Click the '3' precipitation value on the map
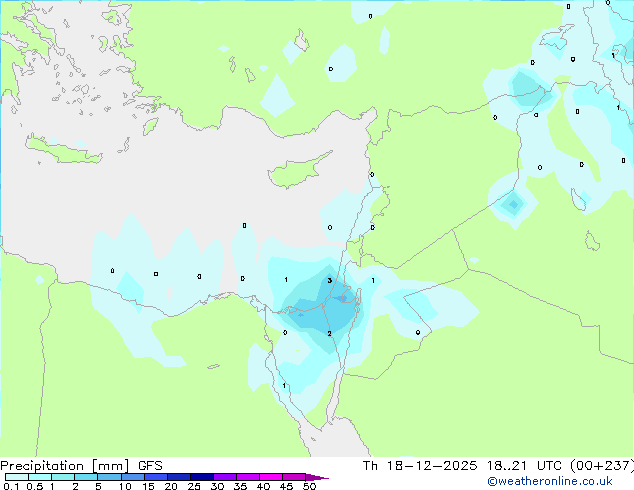634x490 pixels. 330,281
